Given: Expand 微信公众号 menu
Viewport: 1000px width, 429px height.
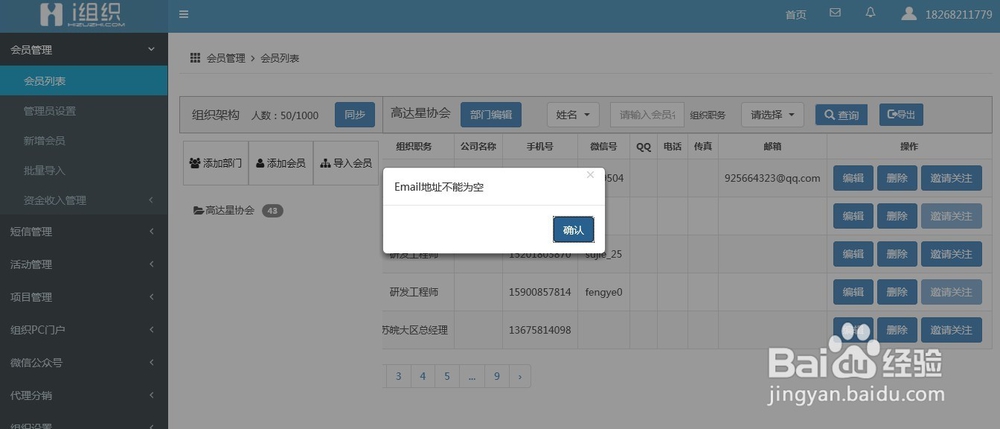Looking at the screenshot, I should point(84,363).
